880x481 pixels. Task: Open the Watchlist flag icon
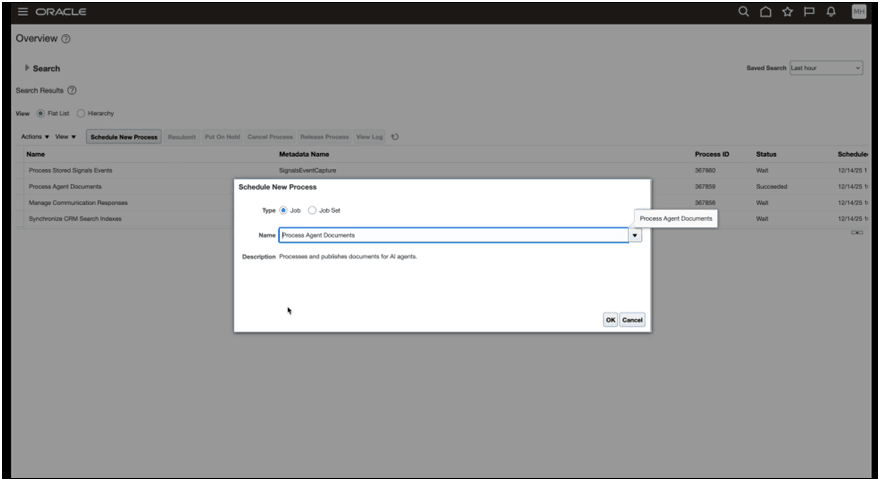click(x=809, y=12)
